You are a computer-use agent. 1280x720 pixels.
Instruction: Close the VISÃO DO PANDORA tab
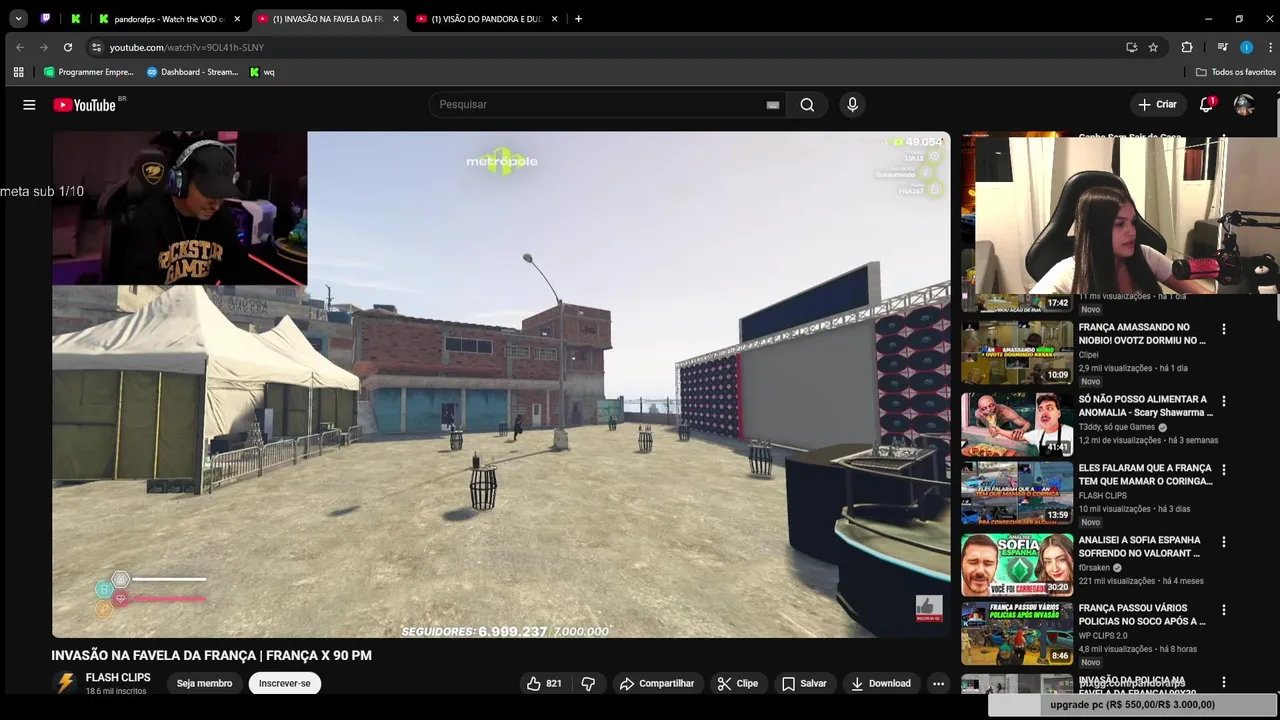click(554, 19)
